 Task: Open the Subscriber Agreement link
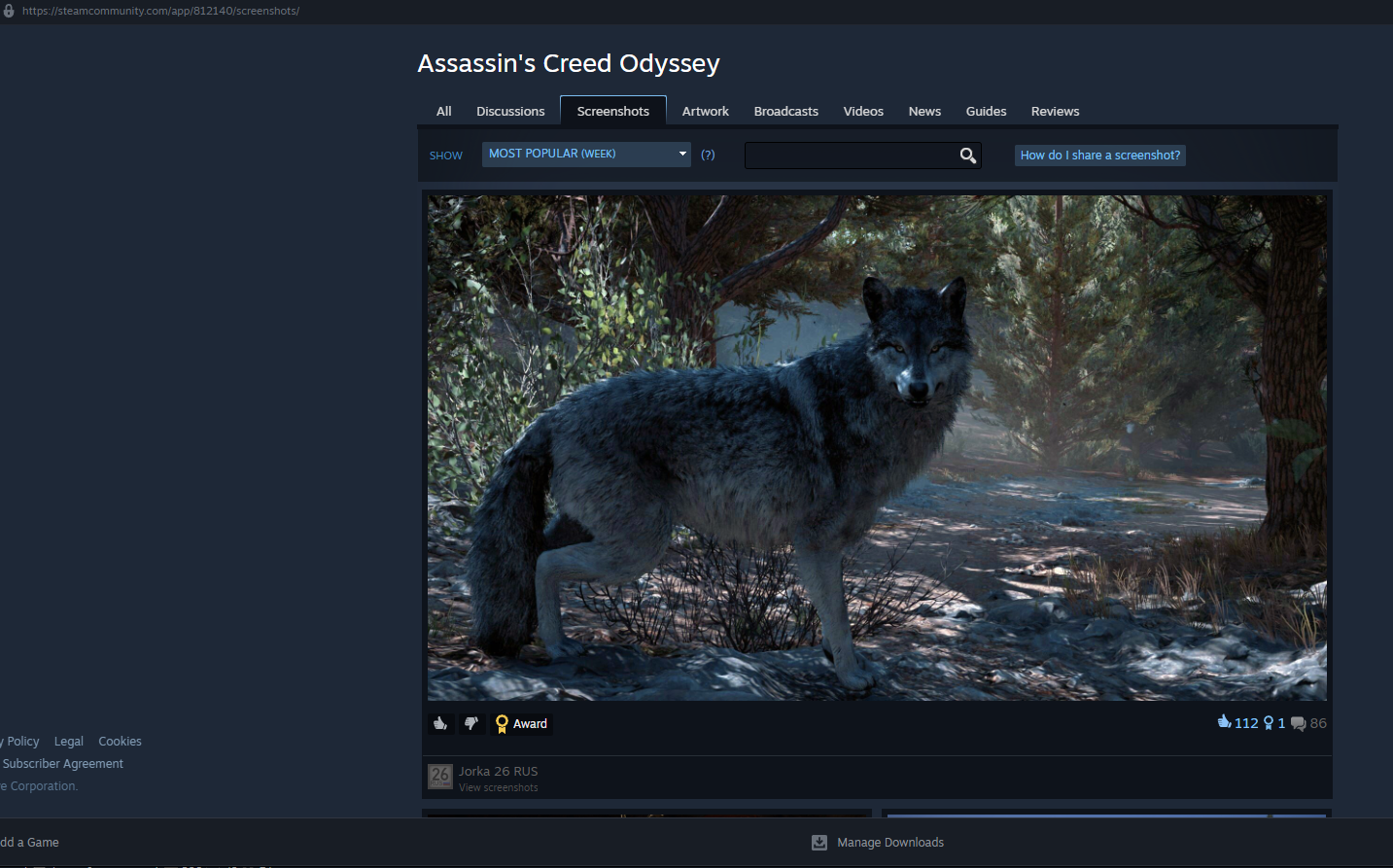[62, 764]
